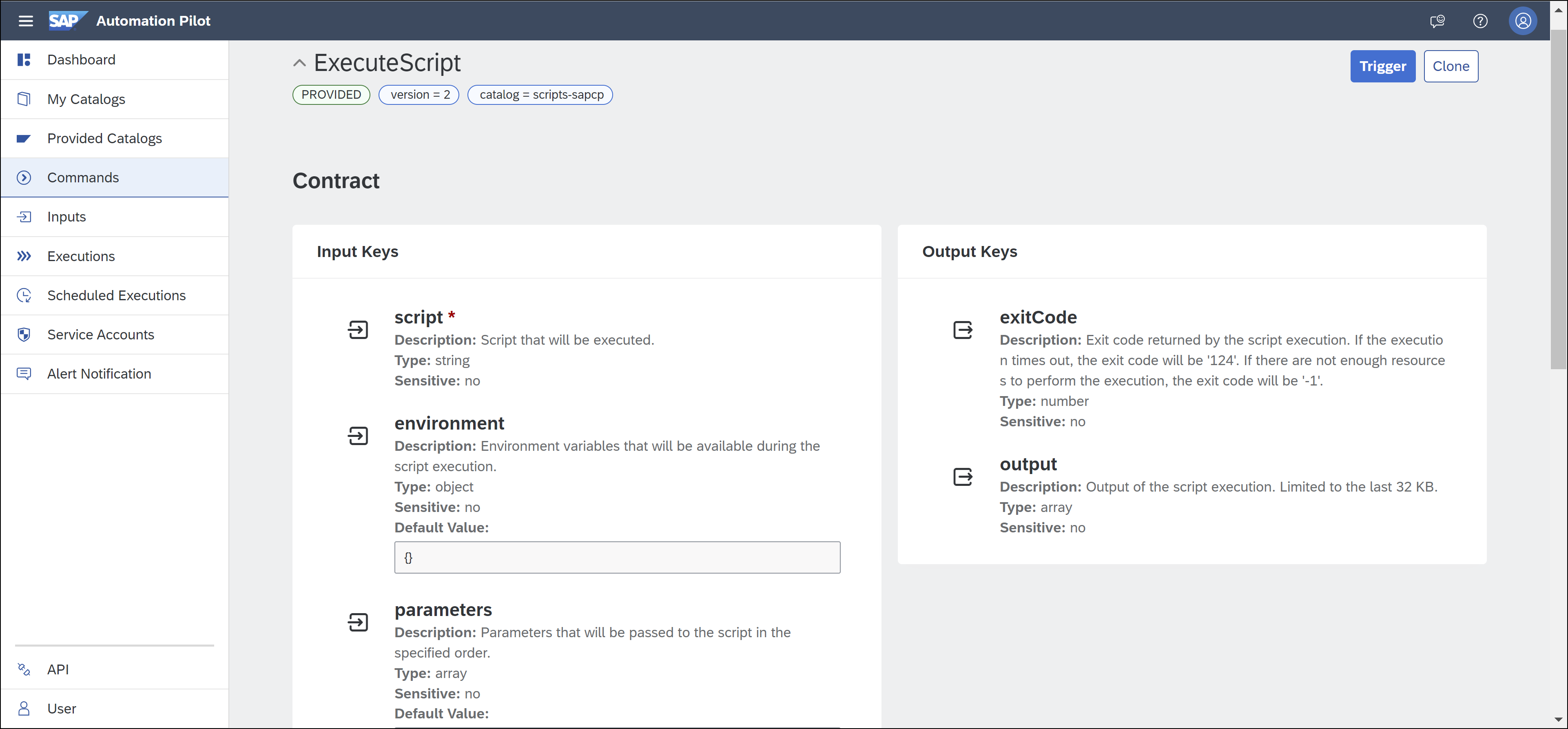Click the Scheduled Executions icon
The height and width of the screenshot is (729, 1568).
pyautogui.click(x=25, y=295)
